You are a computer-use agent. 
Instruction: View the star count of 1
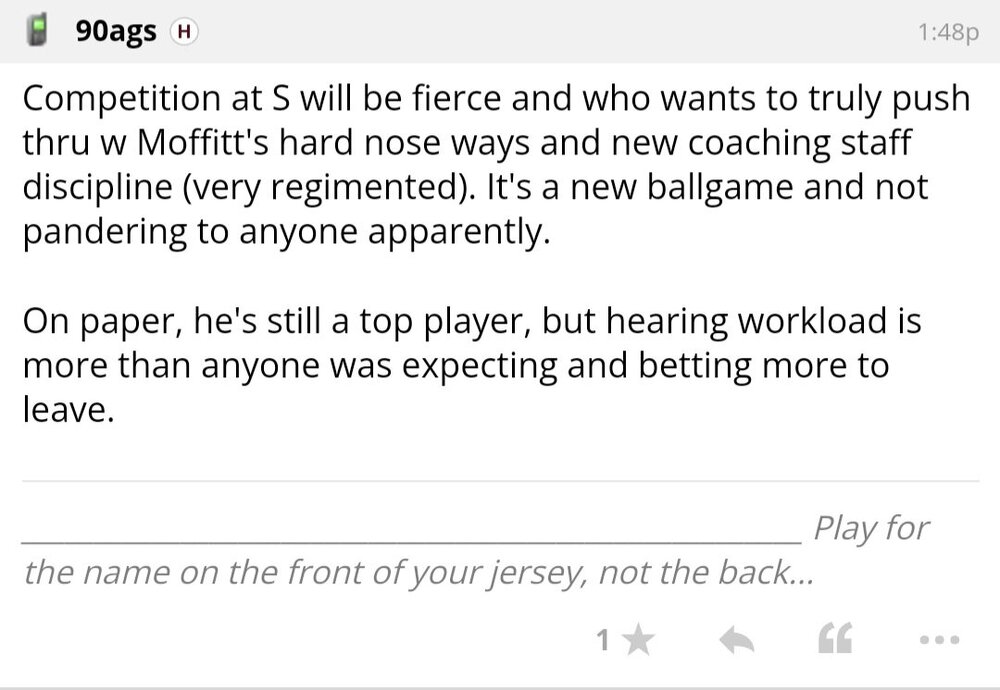pos(602,640)
